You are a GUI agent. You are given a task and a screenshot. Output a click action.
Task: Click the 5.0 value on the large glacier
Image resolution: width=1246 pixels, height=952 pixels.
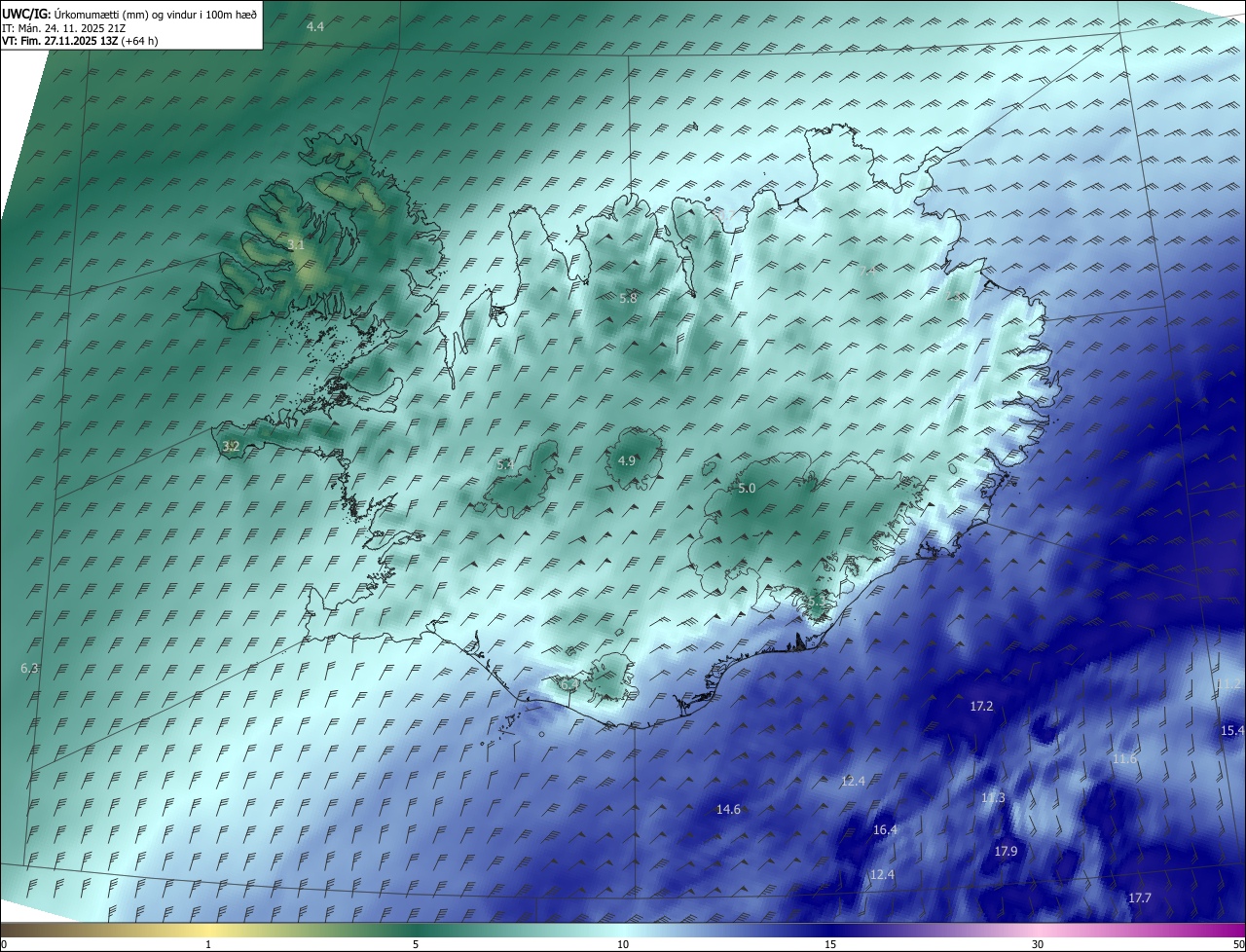(747, 489)
